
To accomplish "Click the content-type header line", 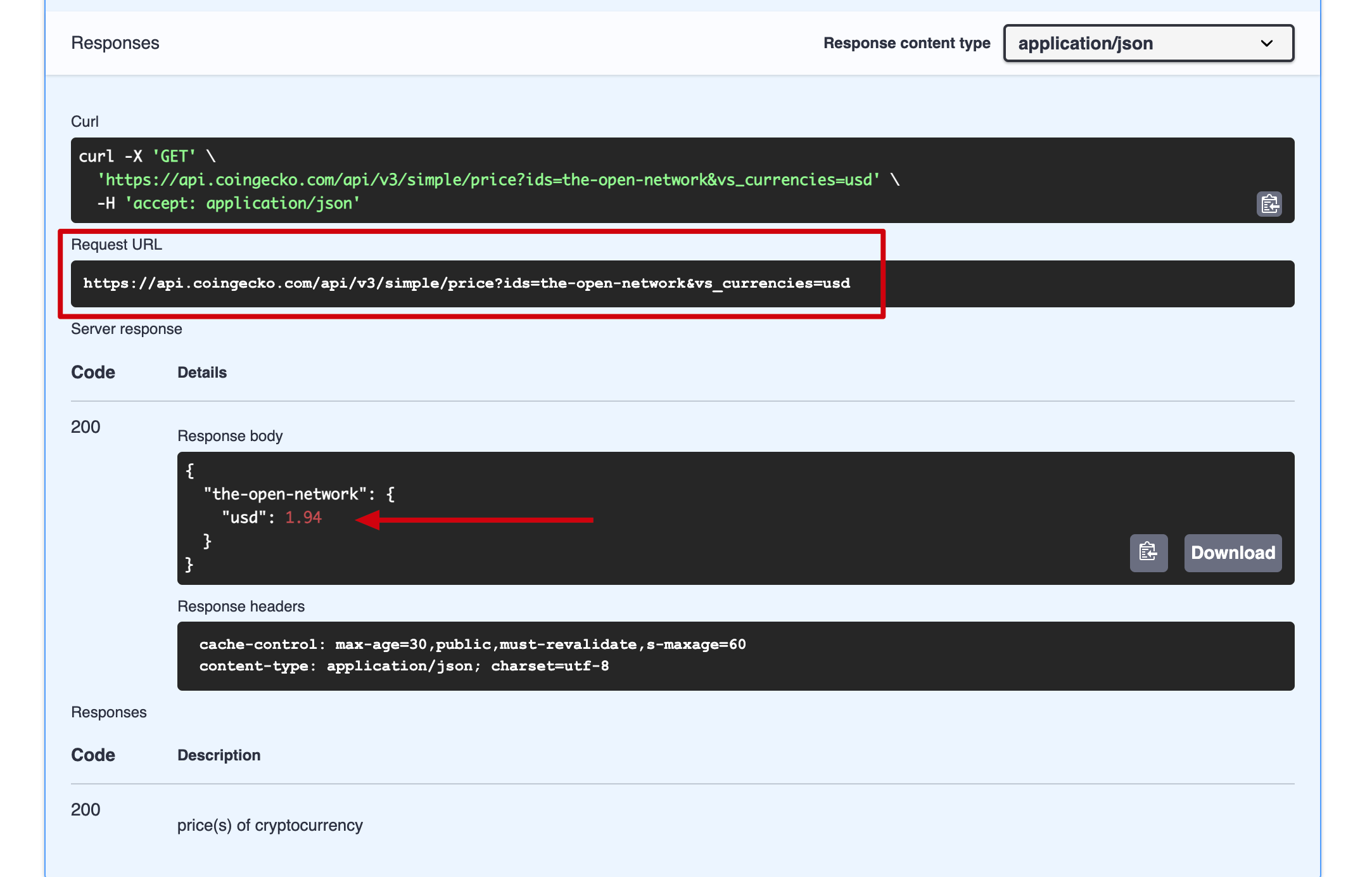I will [404, 666].
